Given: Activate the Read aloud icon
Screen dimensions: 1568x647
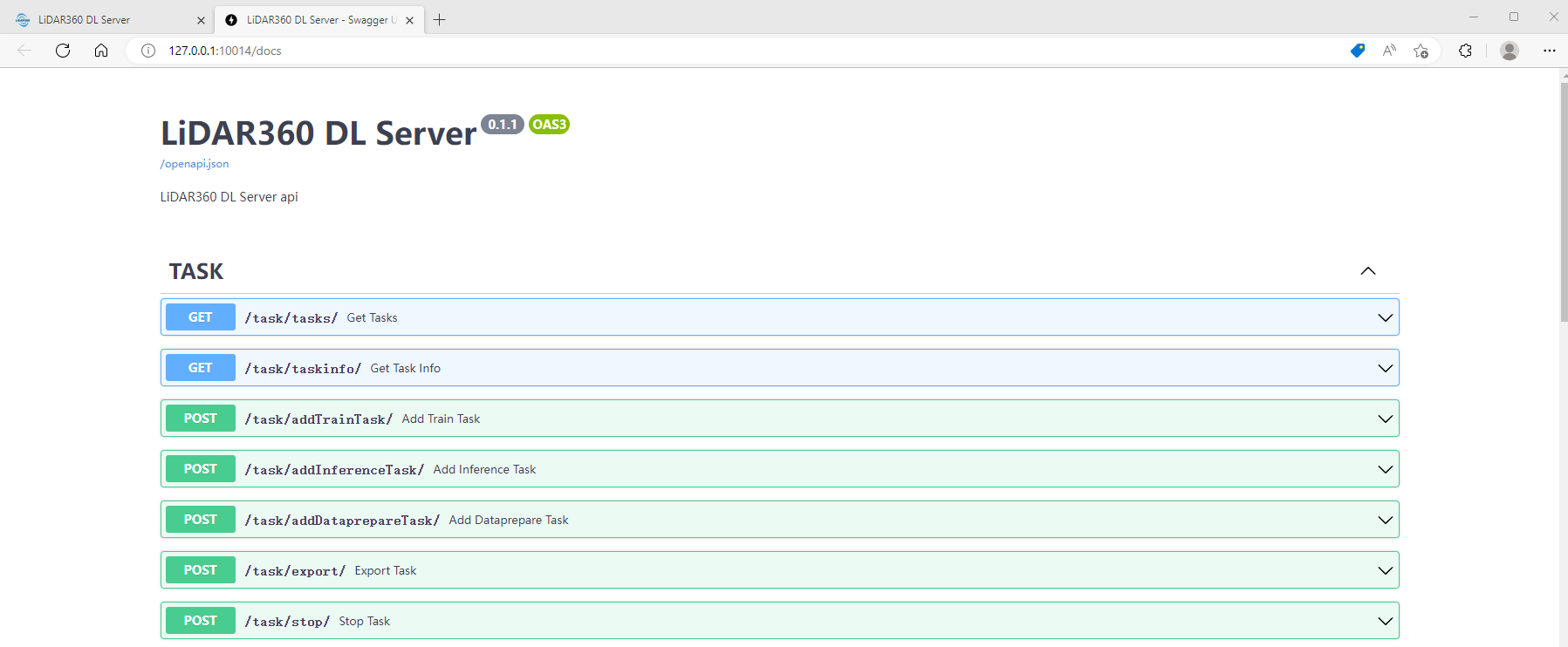Looking at the screenshot, I should 1389,51.
